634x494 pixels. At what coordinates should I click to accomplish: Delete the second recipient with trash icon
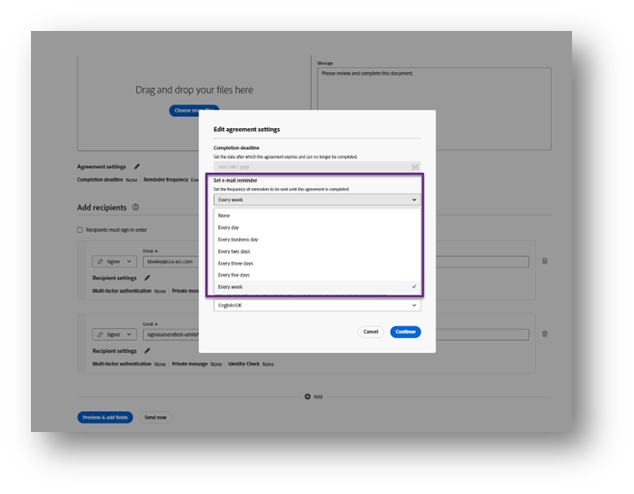pyautogui.click(x=545, y=334)
